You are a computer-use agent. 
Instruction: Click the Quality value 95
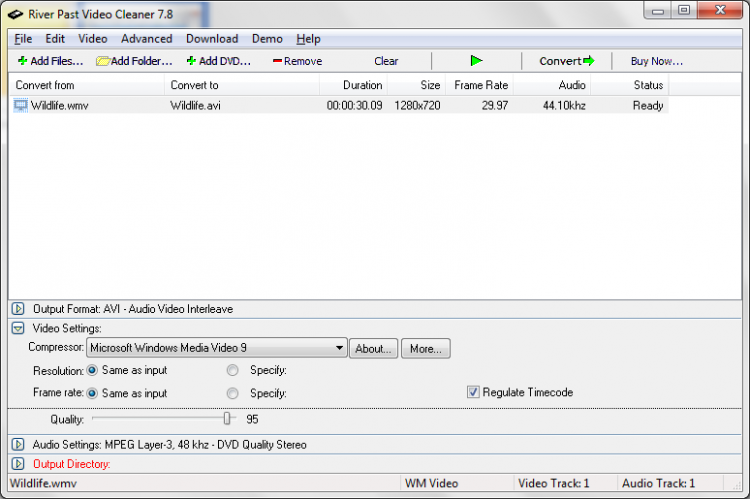pos(252,419)
